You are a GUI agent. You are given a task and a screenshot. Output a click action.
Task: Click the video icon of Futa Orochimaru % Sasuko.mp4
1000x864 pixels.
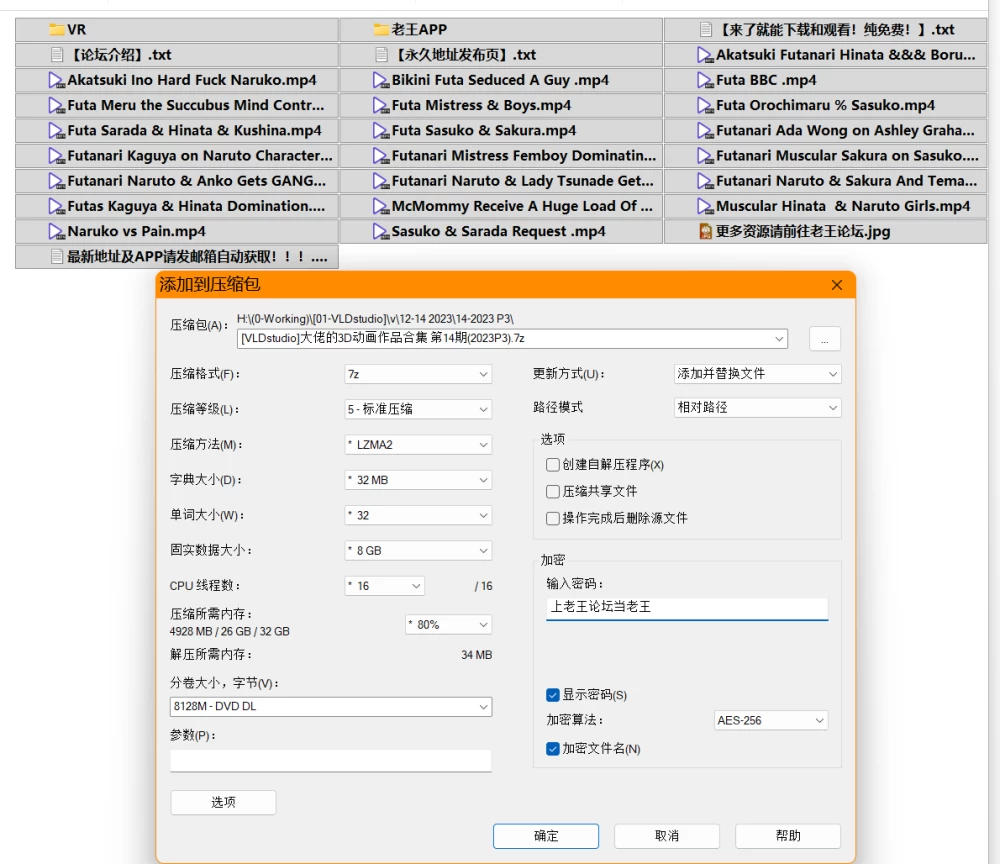coord(705,105)
